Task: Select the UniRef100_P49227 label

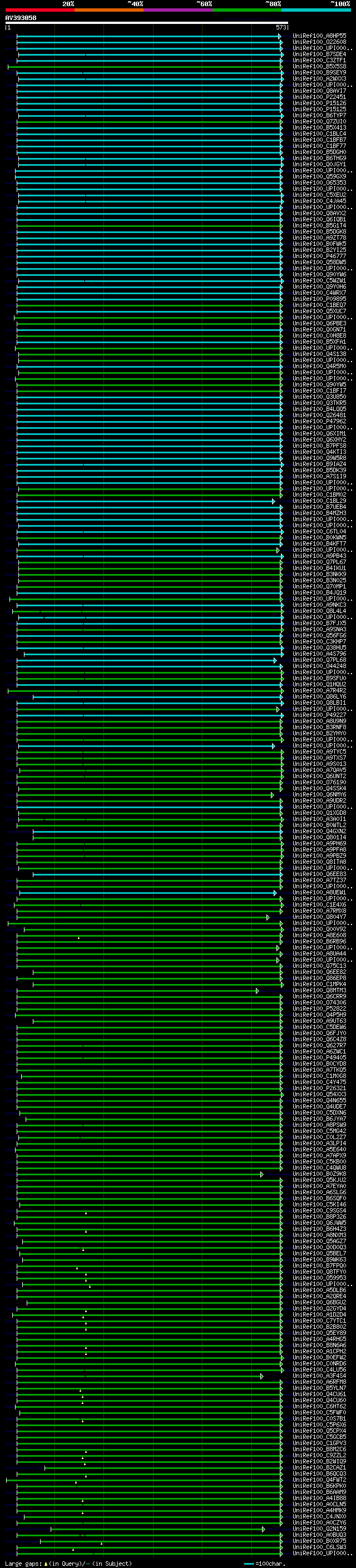Action: click(x=319, y=715)
